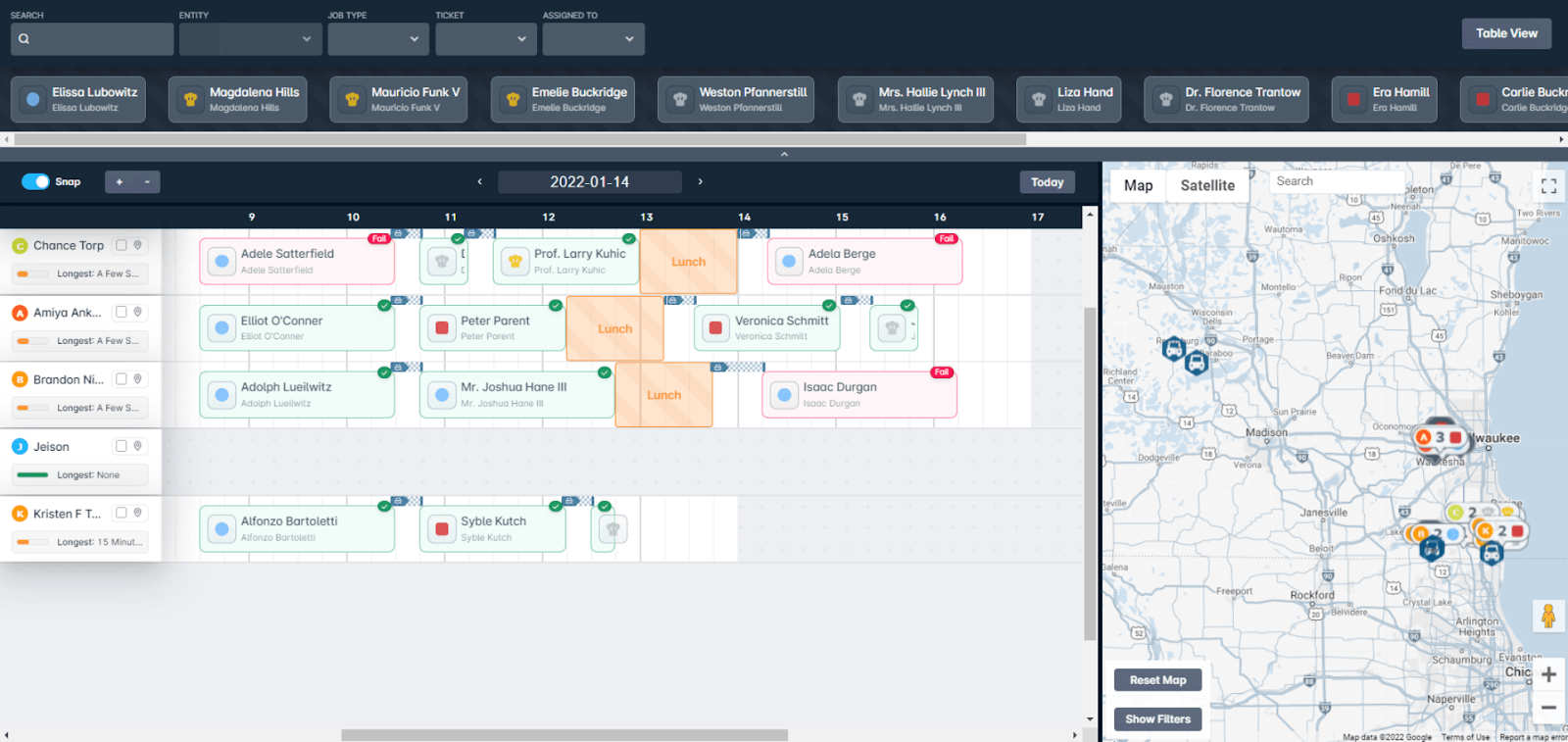1568x742 pixels.
Task: Click the Fail badge on Adele Satterfield job
Action: [x=378, y=238]
